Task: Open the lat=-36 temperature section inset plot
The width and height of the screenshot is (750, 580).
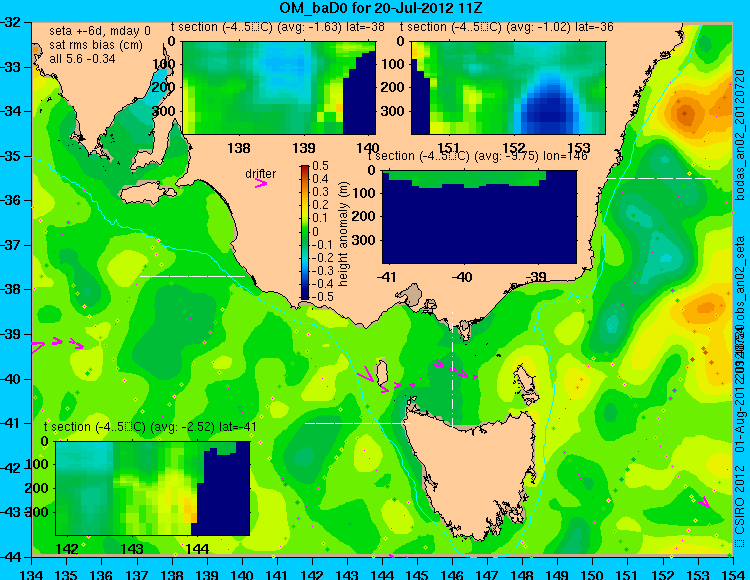Action: tap(508, 88)
